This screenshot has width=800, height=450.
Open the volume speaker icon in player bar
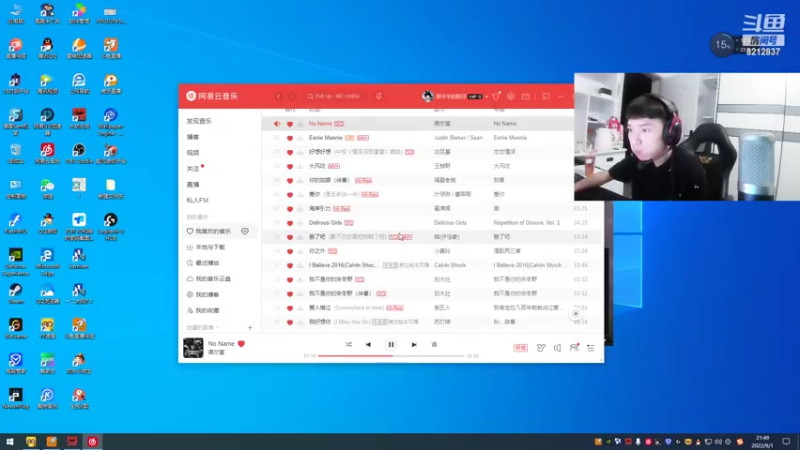[557, 348]
